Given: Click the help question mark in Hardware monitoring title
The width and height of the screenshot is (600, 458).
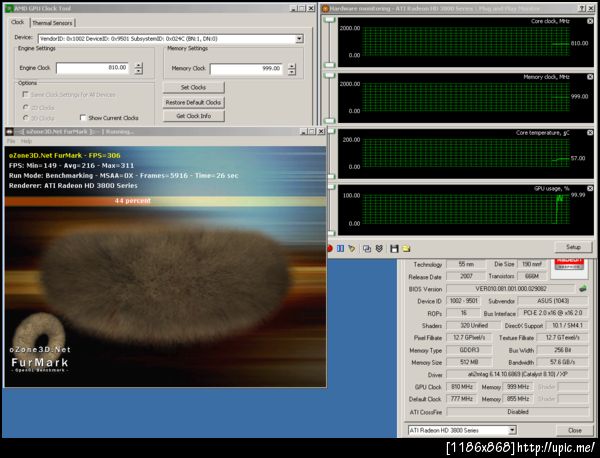Looking at the screenshot, I should point(582,8).
